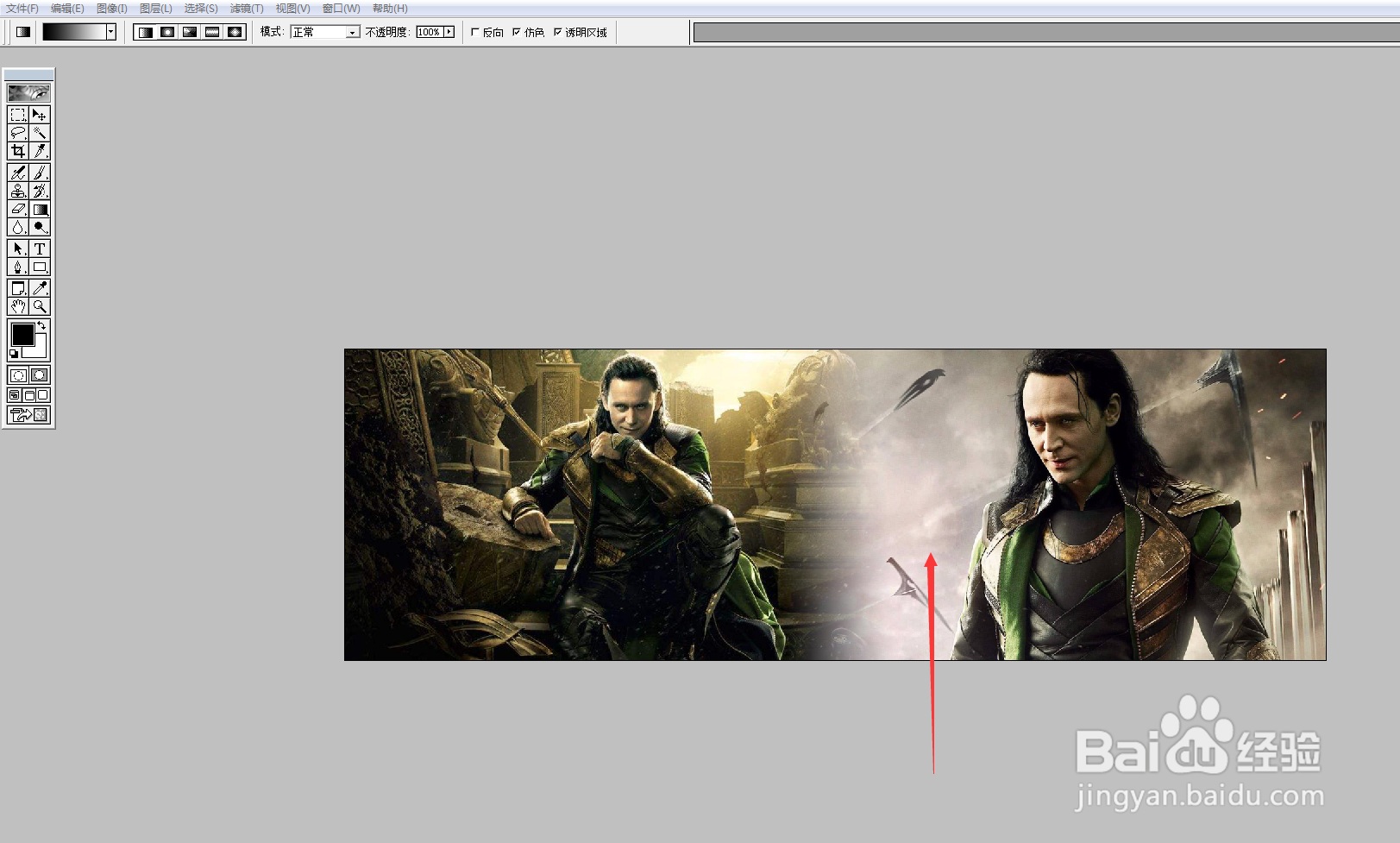Switch to standard screen mode
Viewport: 1400px width, 843px height.
(x=14, y=395)
